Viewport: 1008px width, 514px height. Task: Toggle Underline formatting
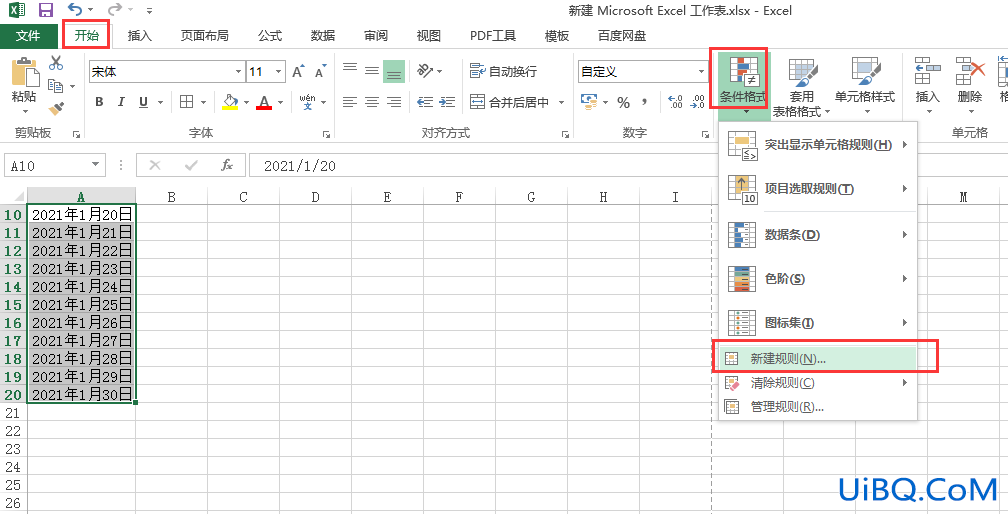[x=143, y=102]
